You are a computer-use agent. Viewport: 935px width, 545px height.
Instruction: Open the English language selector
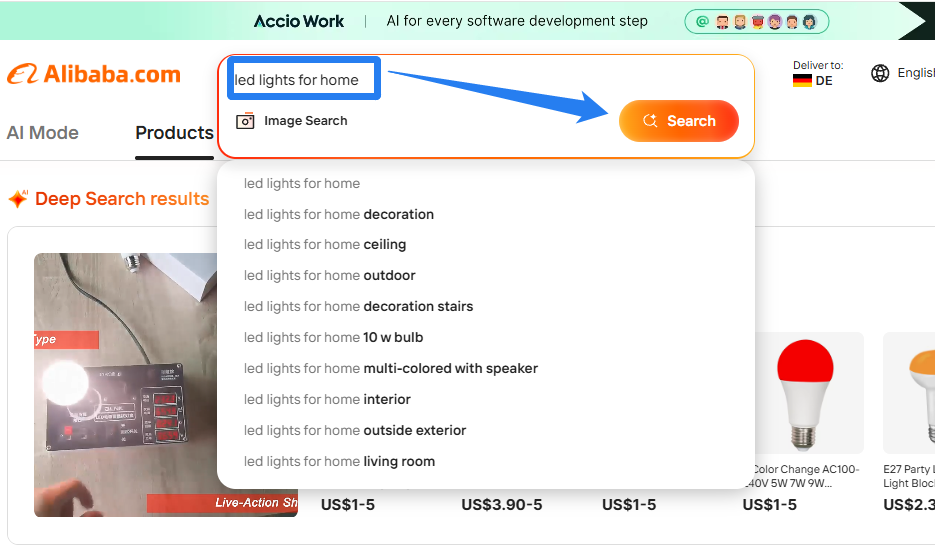pyautogui.click(x=903, y=73)
